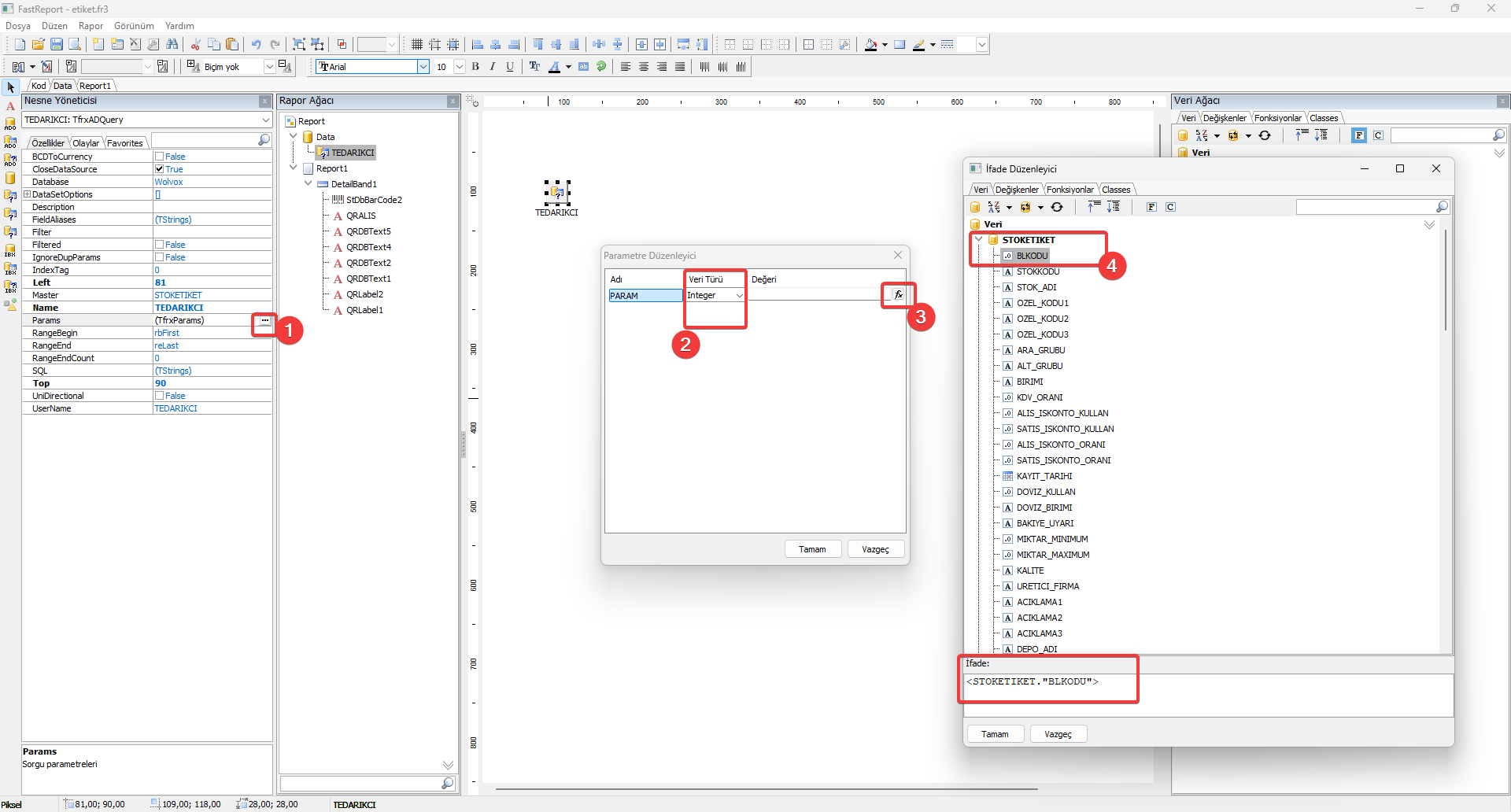Switch to Fonksiyonlar tab in İfade Düzenleyici
The width and height of the screenshot is (1511, 812).
click(x=1070, y=190)
